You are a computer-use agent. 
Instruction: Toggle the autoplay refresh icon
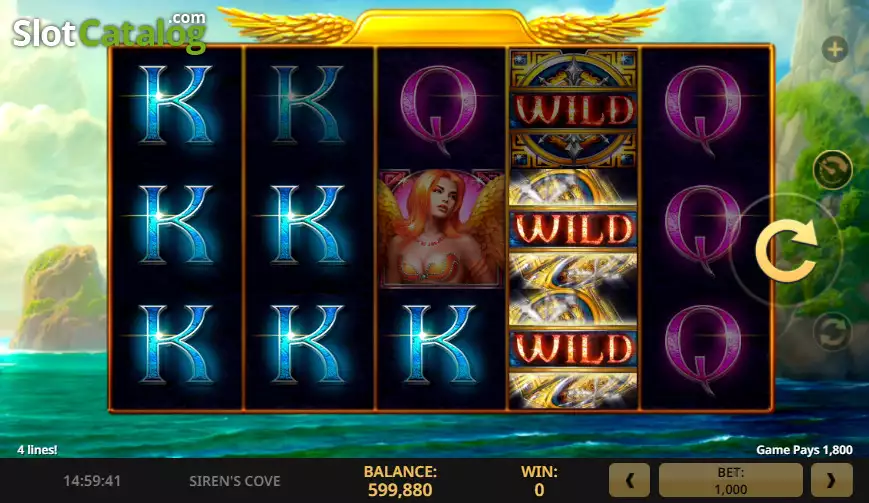832,331
